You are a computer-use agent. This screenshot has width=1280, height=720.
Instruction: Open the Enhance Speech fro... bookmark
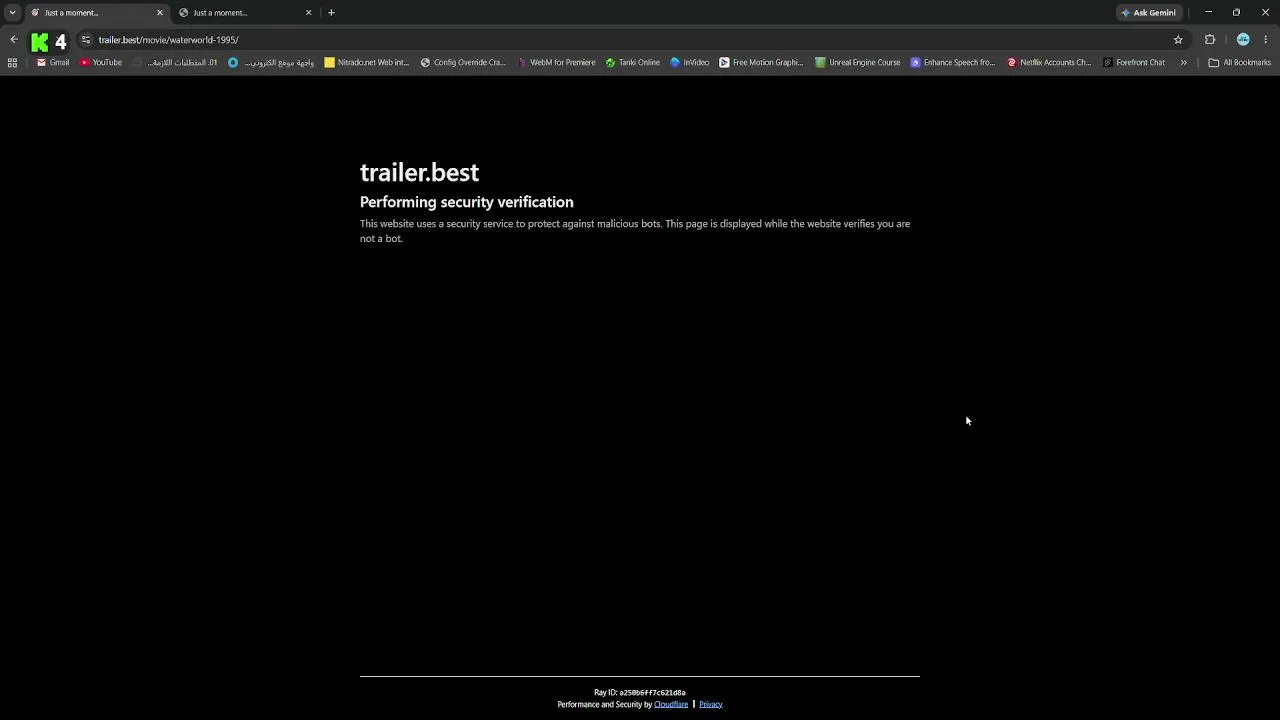(x=953, y=62)
